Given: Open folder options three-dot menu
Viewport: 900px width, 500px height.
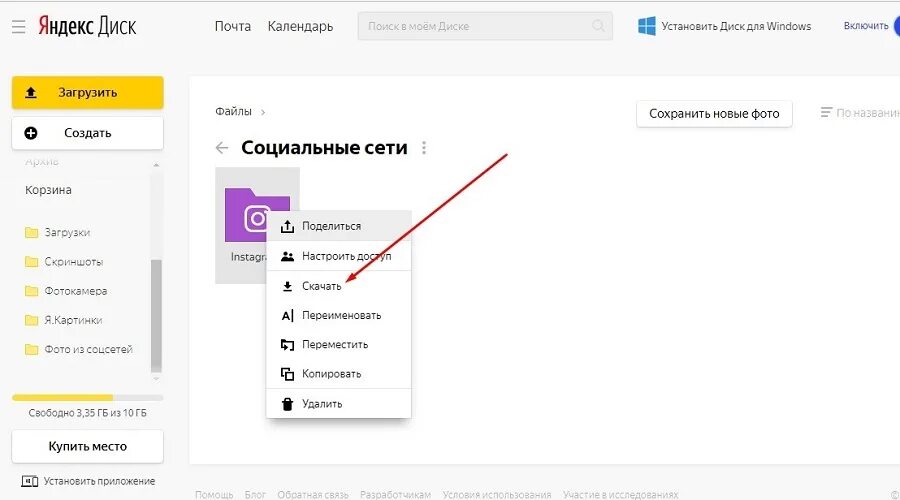Looking at the screenshot, I should [x=424, y=148].
